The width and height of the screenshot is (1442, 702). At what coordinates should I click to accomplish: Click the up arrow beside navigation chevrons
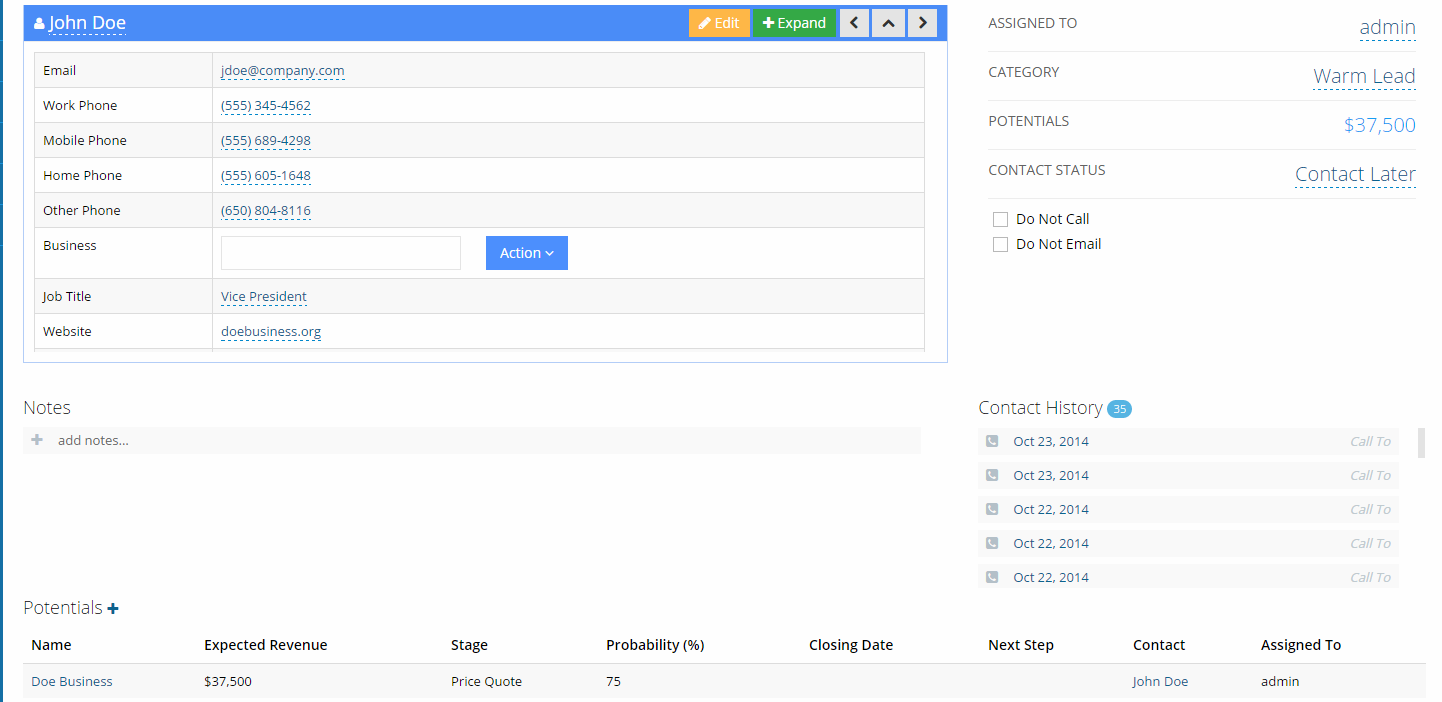(x=888, y=22)
